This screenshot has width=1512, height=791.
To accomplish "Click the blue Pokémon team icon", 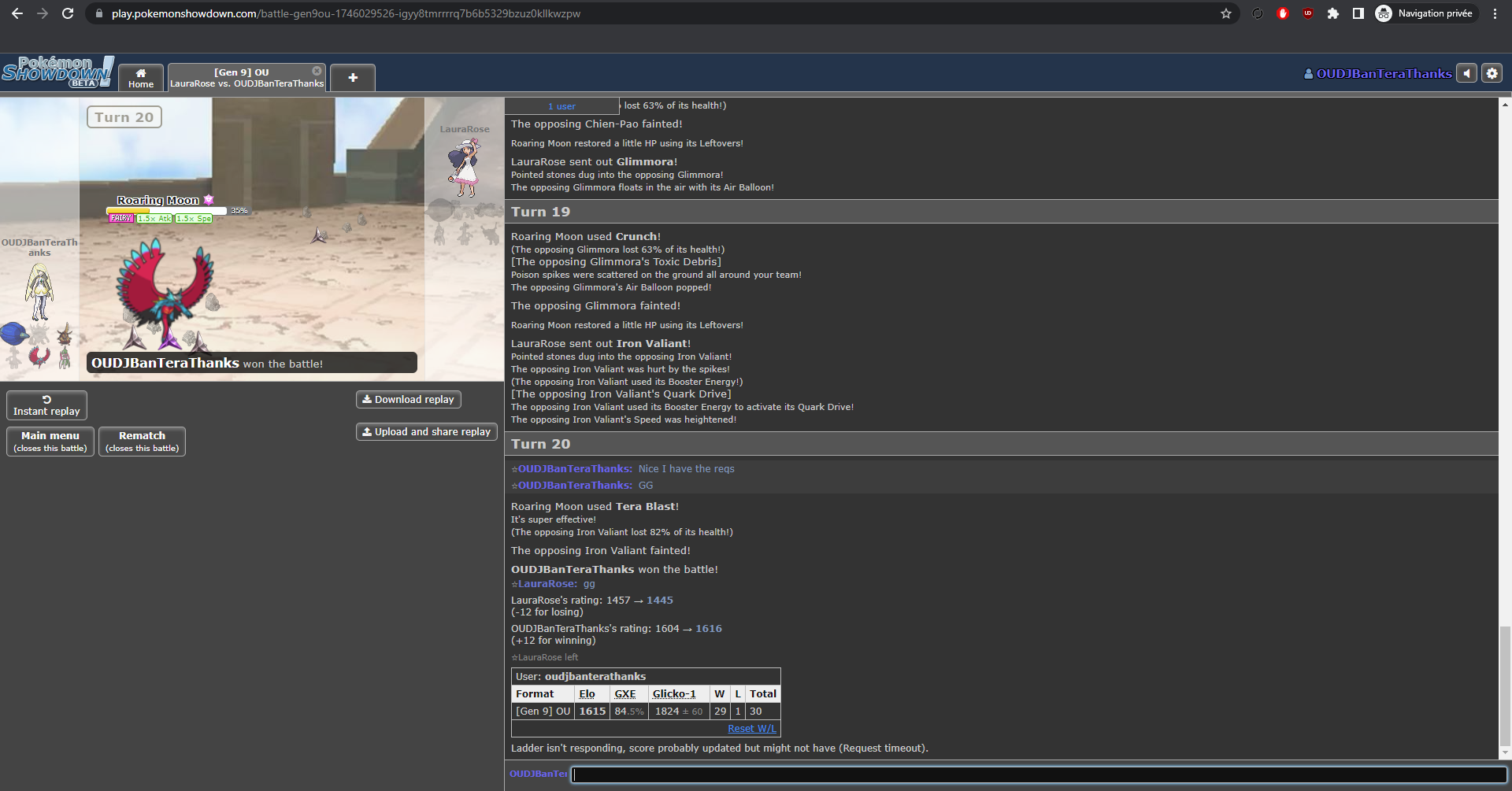I will [14, 334].
